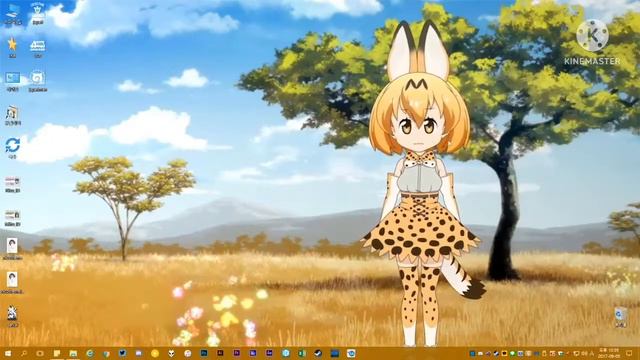
Task: Open the blue sync-arrows desktop shortcut
Action: 12,148
